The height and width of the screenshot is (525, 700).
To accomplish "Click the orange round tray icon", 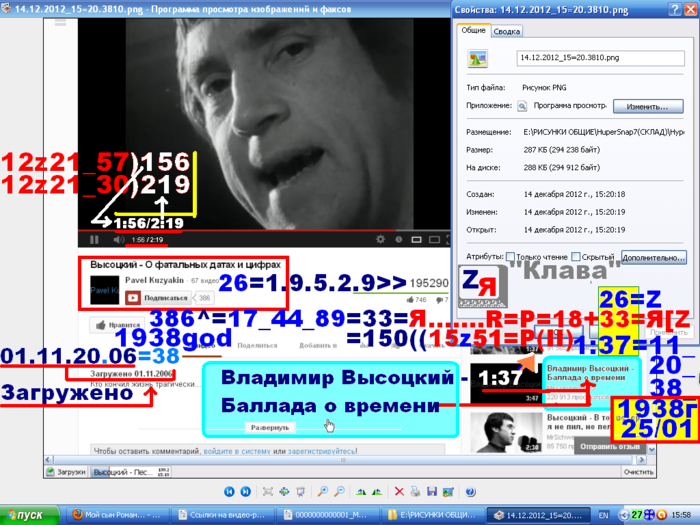I will [661, 515].
